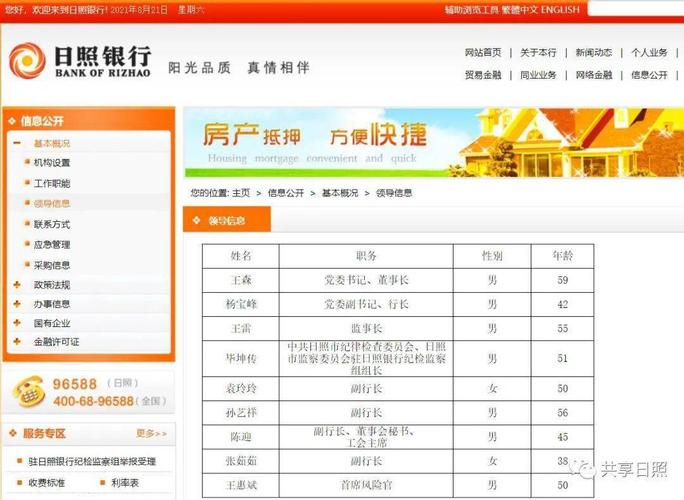Viewport: 684px width, 500px height.
Task: Open 个人业务 navigation item
Action: tap(649, 53)
